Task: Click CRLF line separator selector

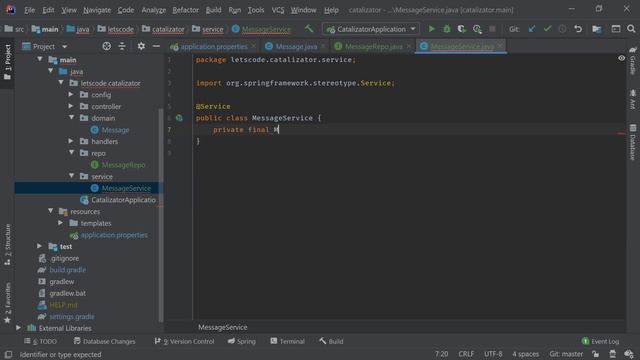Action: pyautogui.click(x=466, y=354)
